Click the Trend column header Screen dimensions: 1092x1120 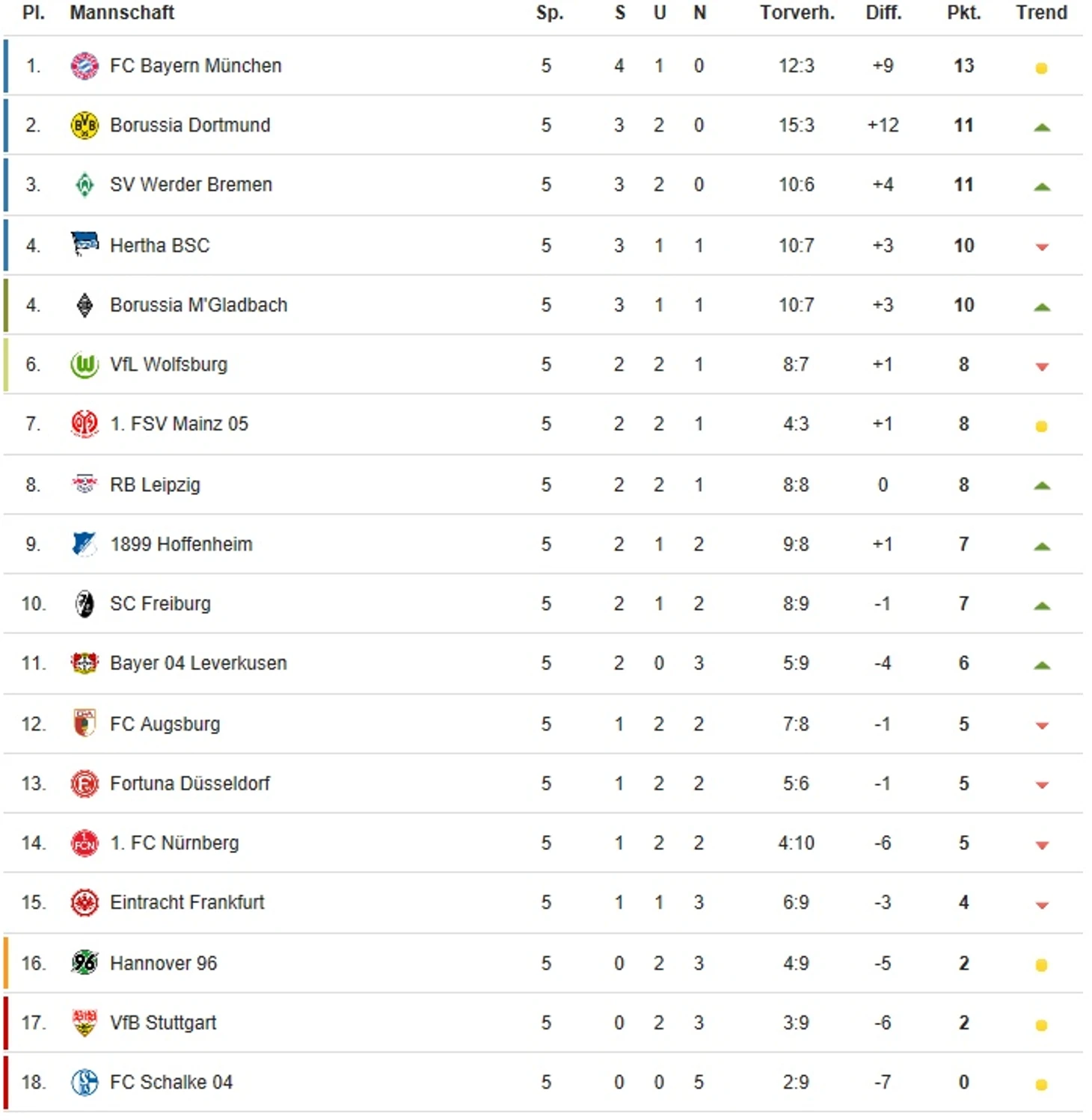point(1041,13)
